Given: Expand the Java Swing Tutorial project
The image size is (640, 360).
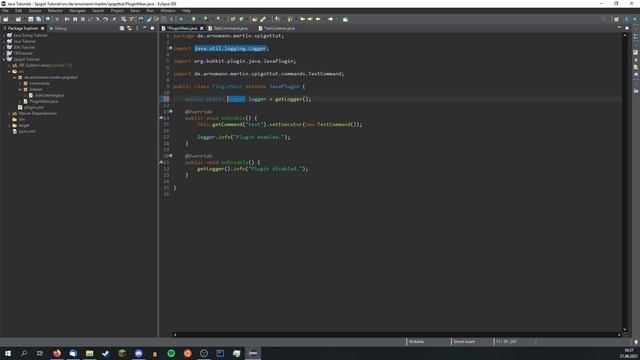Looking at the screenshot, I should (4, 36).
